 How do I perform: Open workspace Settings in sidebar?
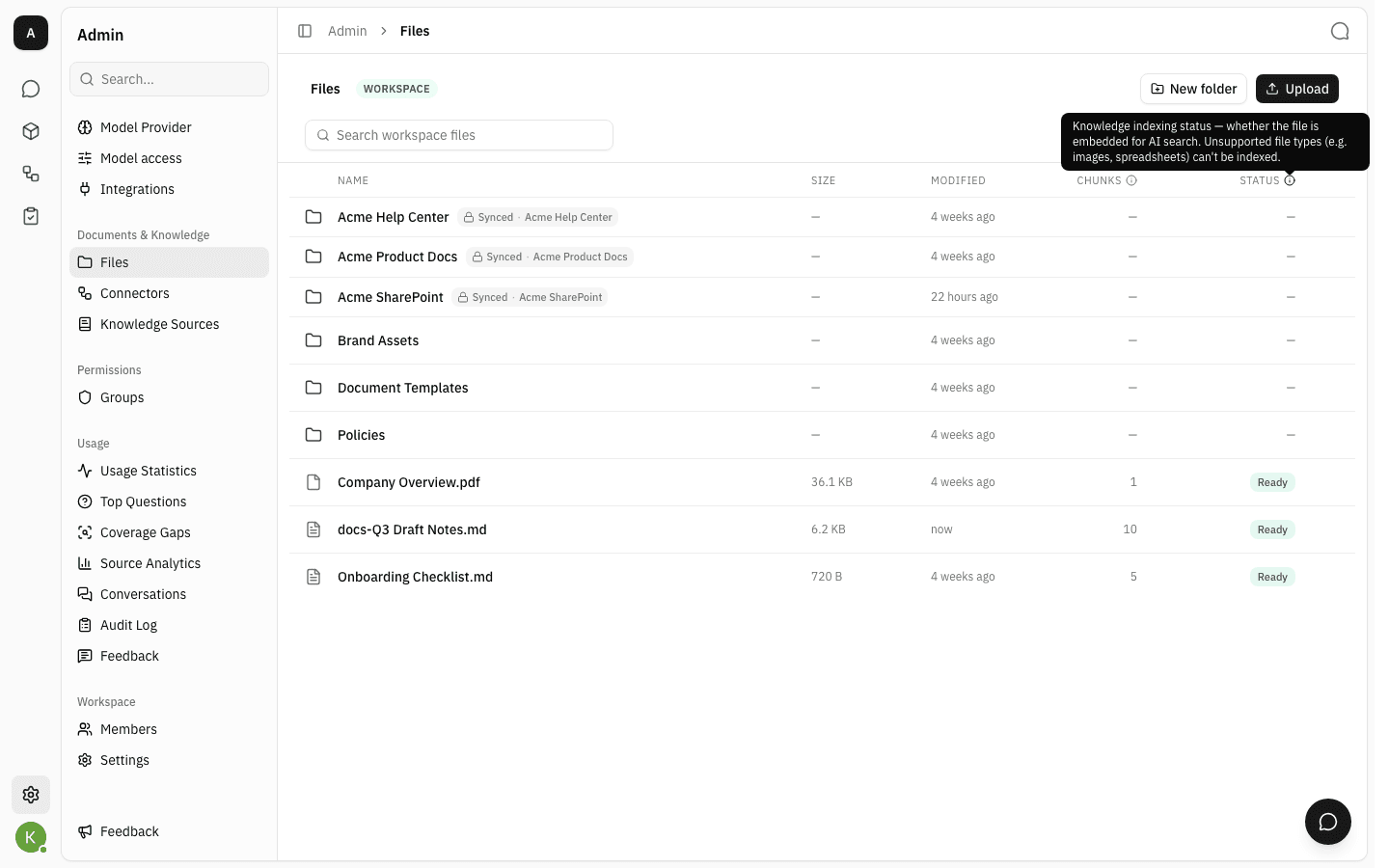[169, 760]
